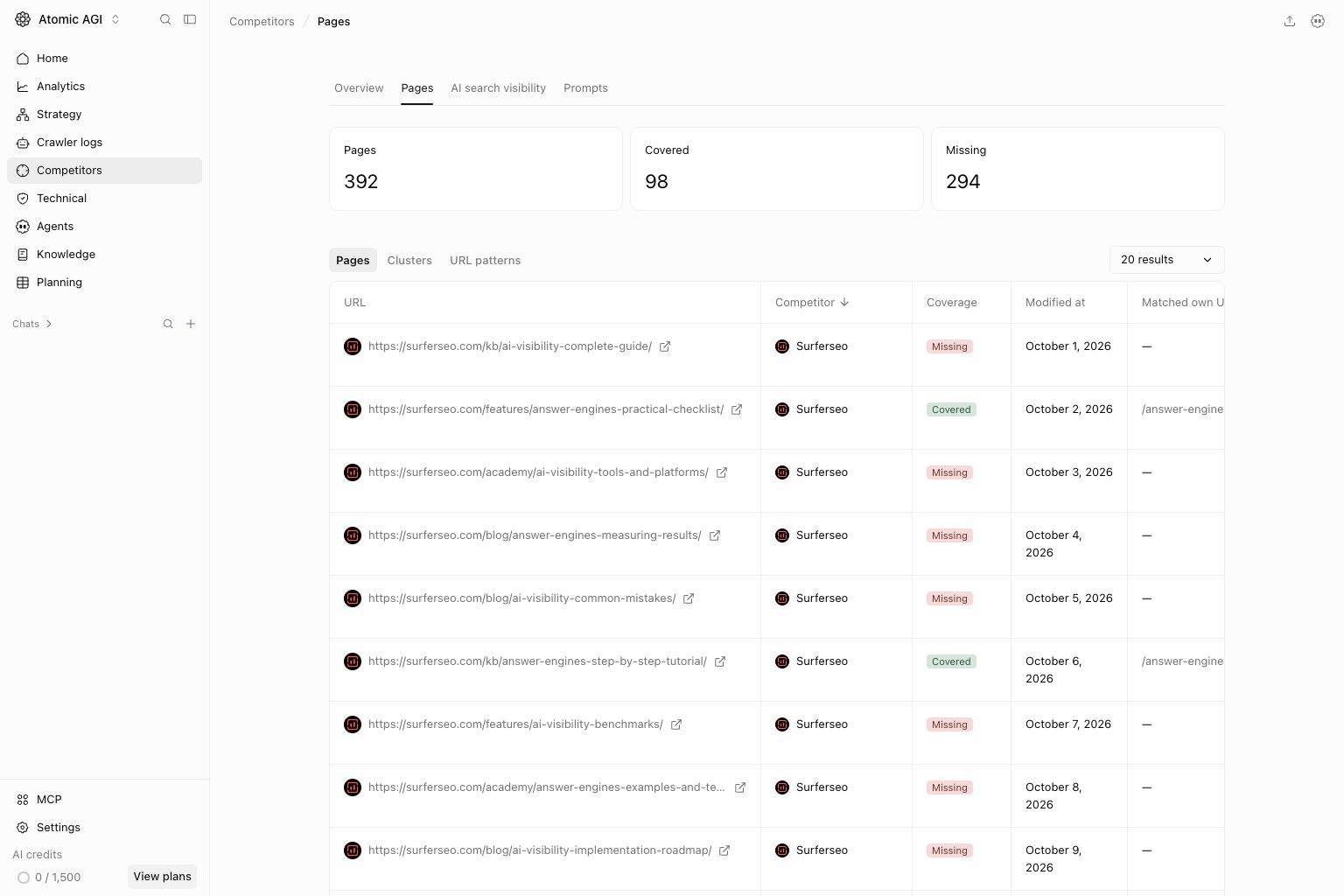Click the Modified at column header
The width and height of the screenshot is (1344, 896).
(1055, 303)
